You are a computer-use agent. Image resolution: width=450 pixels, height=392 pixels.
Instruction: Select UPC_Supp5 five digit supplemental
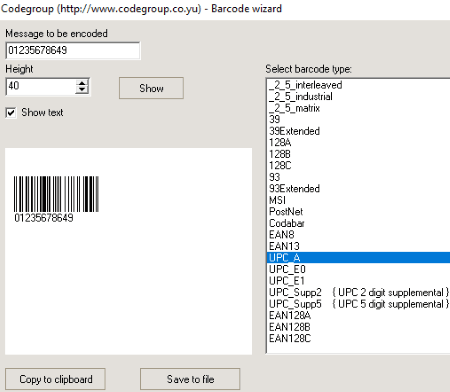click(359, 304)
